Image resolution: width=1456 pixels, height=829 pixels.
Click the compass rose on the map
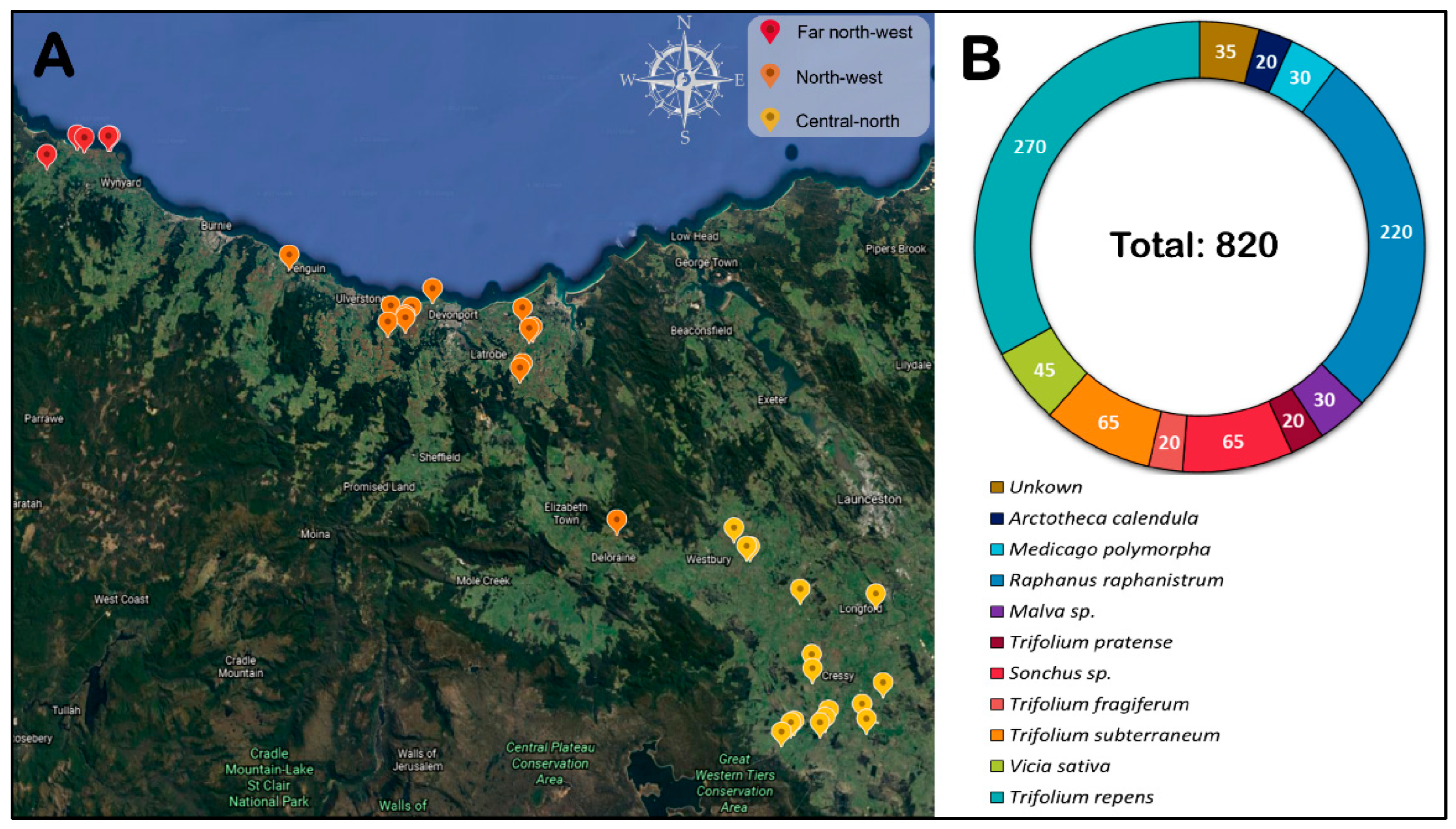click(684, 80)
